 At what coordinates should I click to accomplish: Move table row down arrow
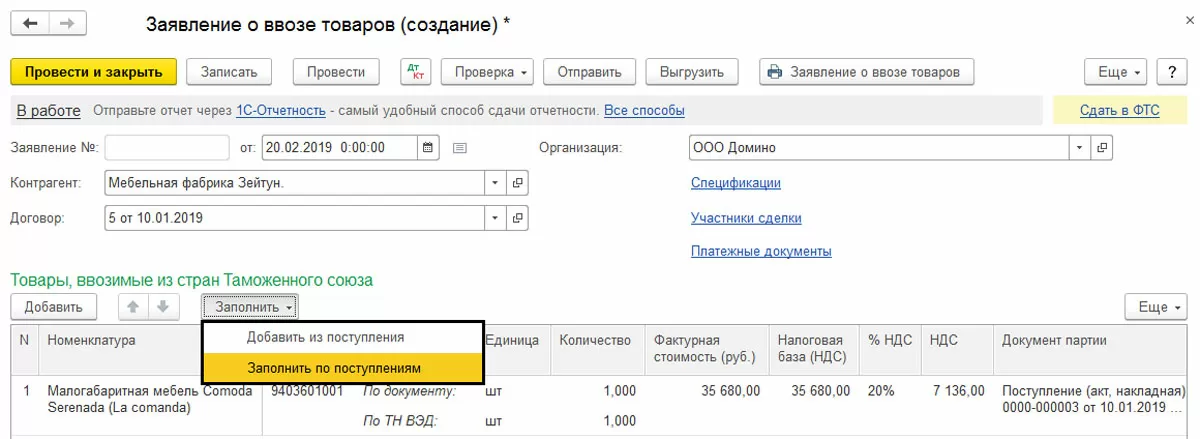tap(164, 306)
